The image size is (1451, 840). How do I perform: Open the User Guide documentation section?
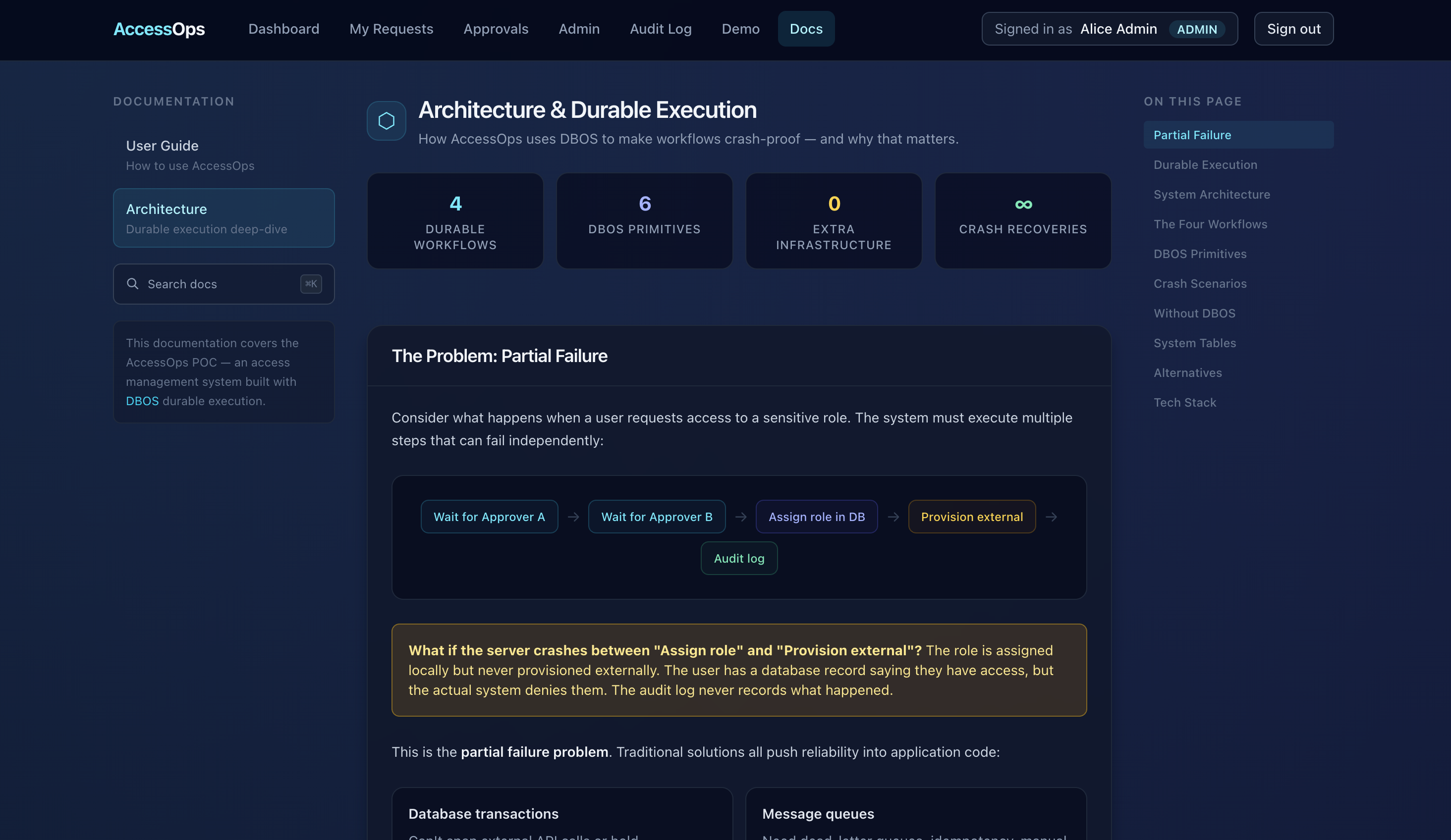162,145
